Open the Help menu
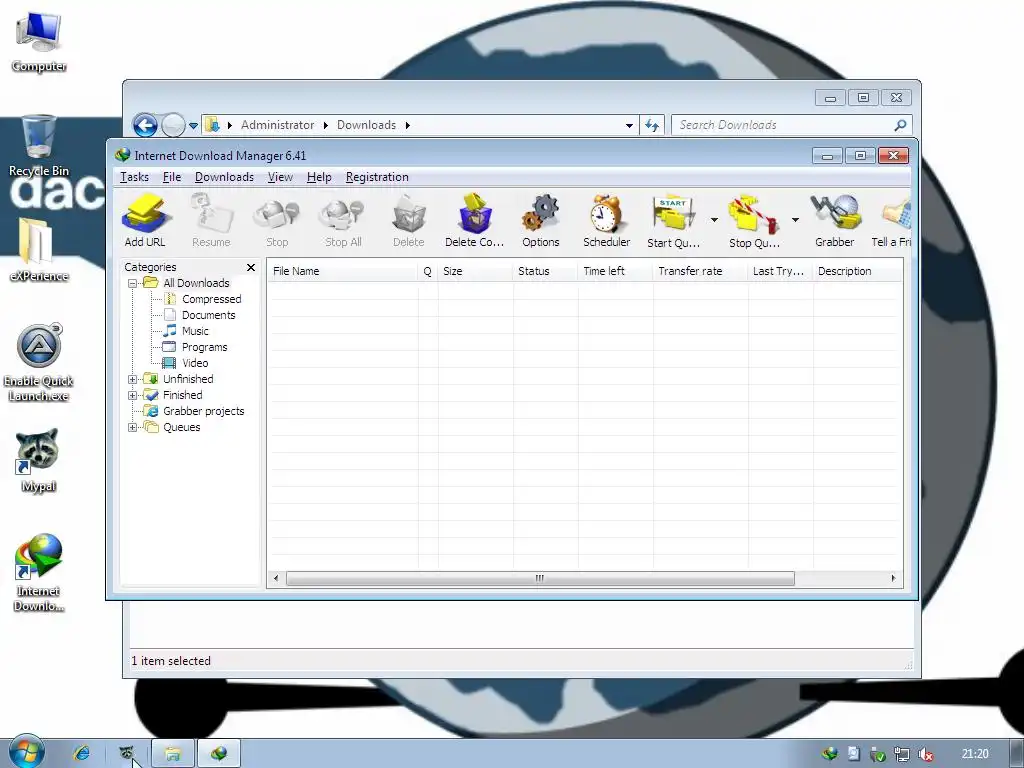 tap(319, 177)
